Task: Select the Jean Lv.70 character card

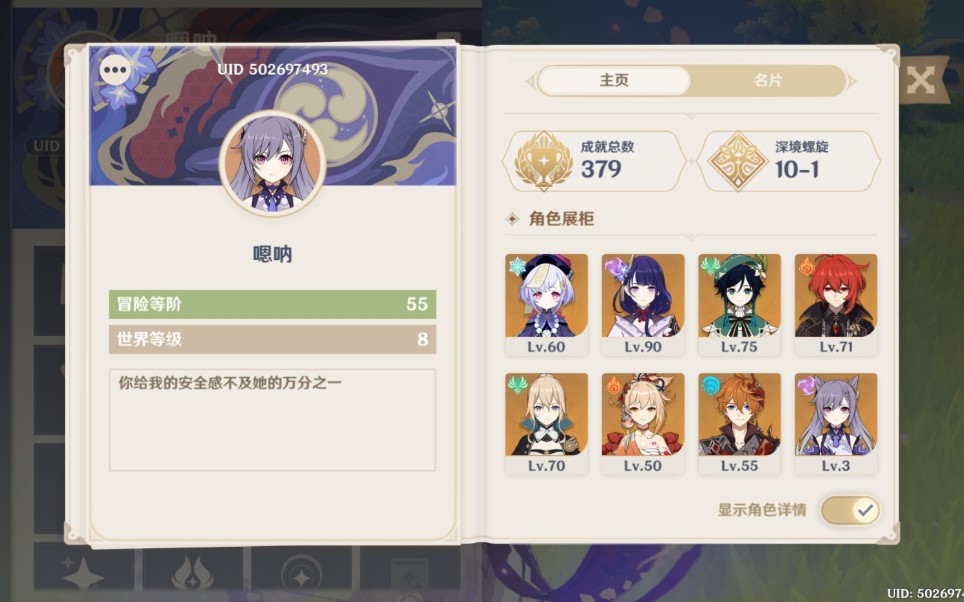Action: point(547,424)
